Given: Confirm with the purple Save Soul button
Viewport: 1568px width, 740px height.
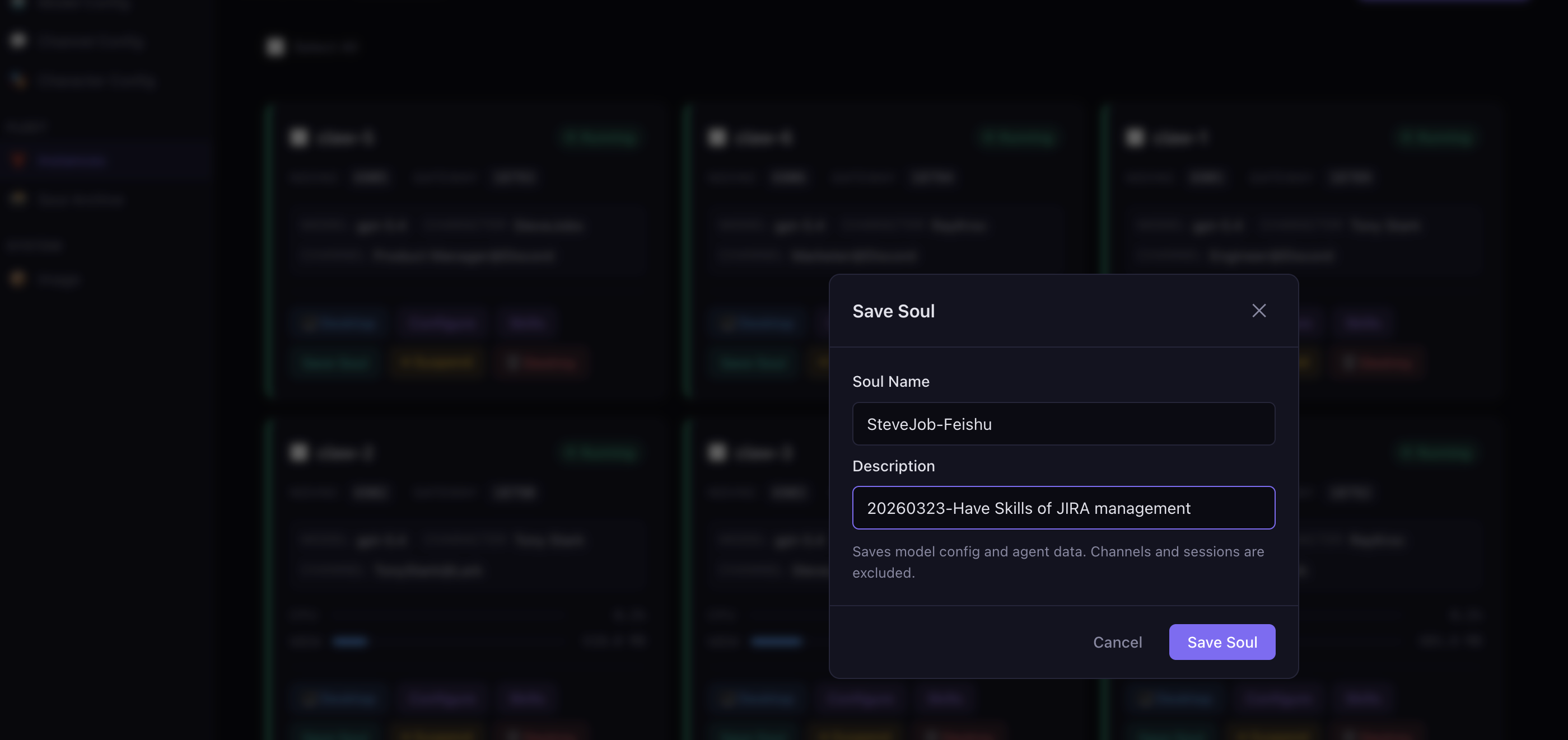Looking at the screenshot, I should pos(1222,642).
